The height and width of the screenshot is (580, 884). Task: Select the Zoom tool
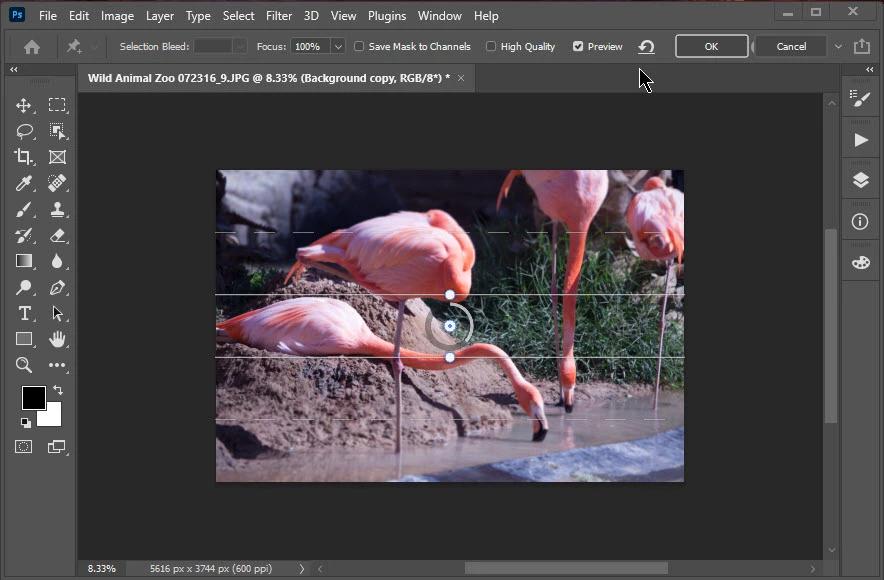click(x=24, y=365)
